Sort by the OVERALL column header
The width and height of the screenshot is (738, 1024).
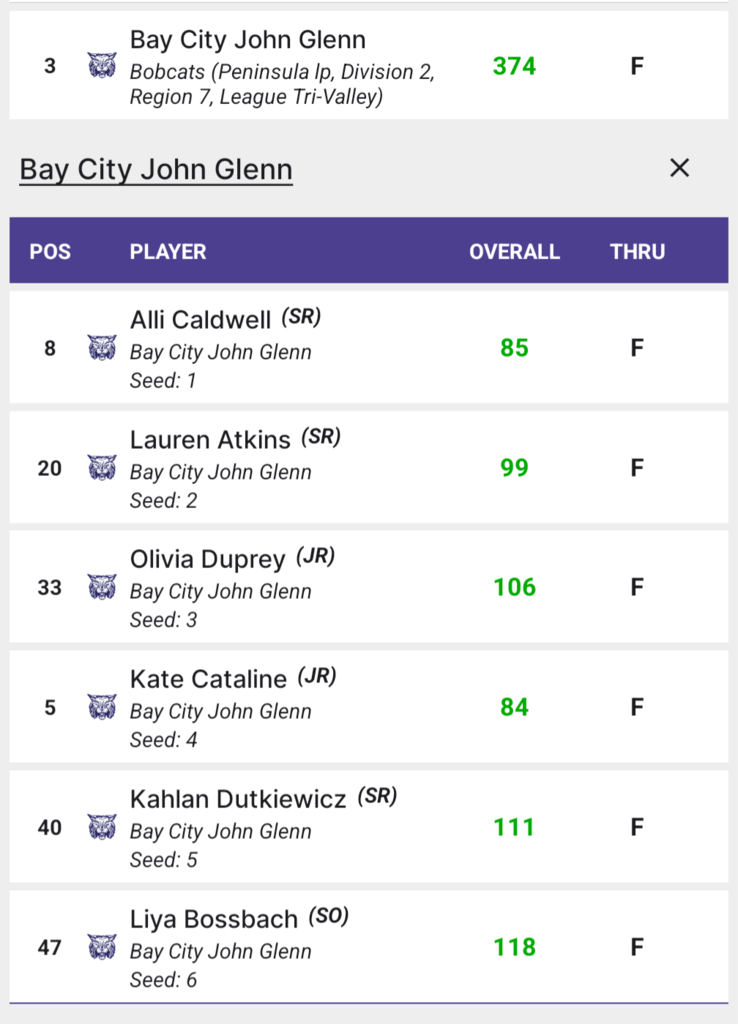[514, 251]
